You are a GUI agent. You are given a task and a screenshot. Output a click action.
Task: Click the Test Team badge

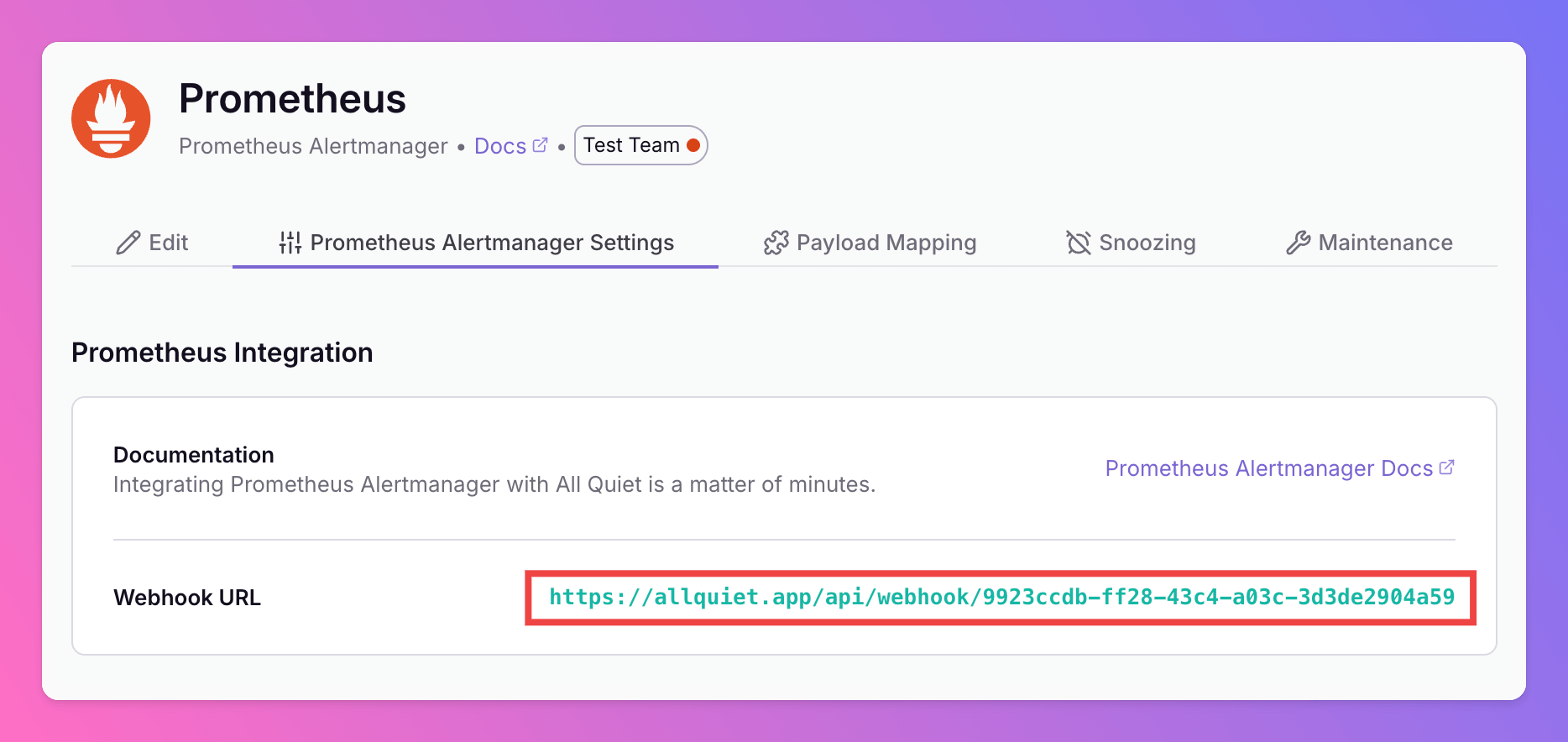pos(640,145)
